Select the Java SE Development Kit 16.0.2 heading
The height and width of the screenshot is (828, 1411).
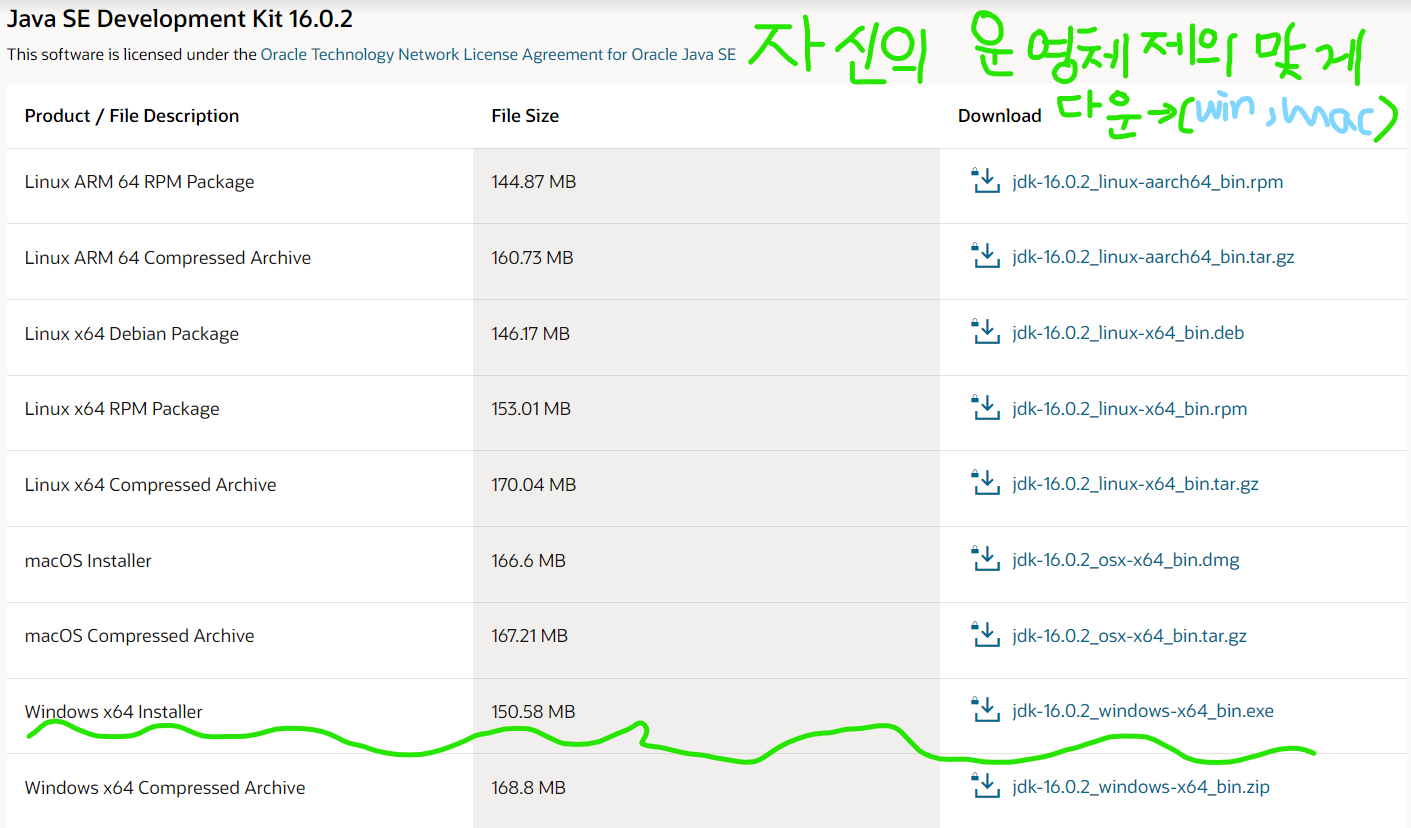click(x=180, y=18)
